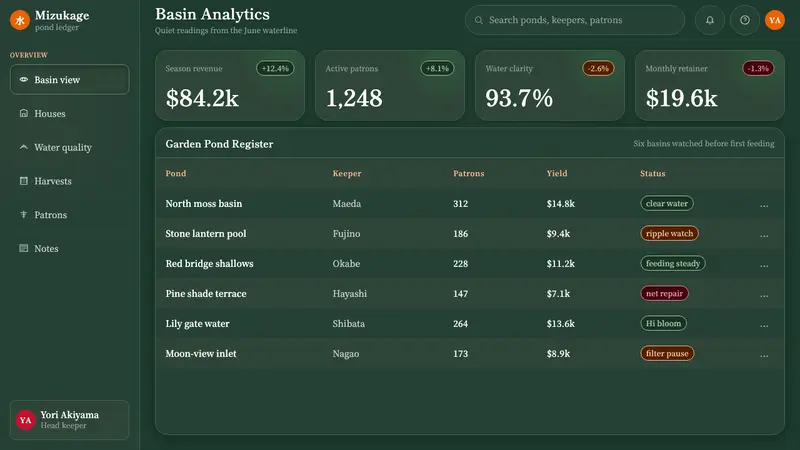The width and height of the screenshot is (800, 450).
Task: Select Basin view in the sidebar
Action: click(x=69, y=80)
